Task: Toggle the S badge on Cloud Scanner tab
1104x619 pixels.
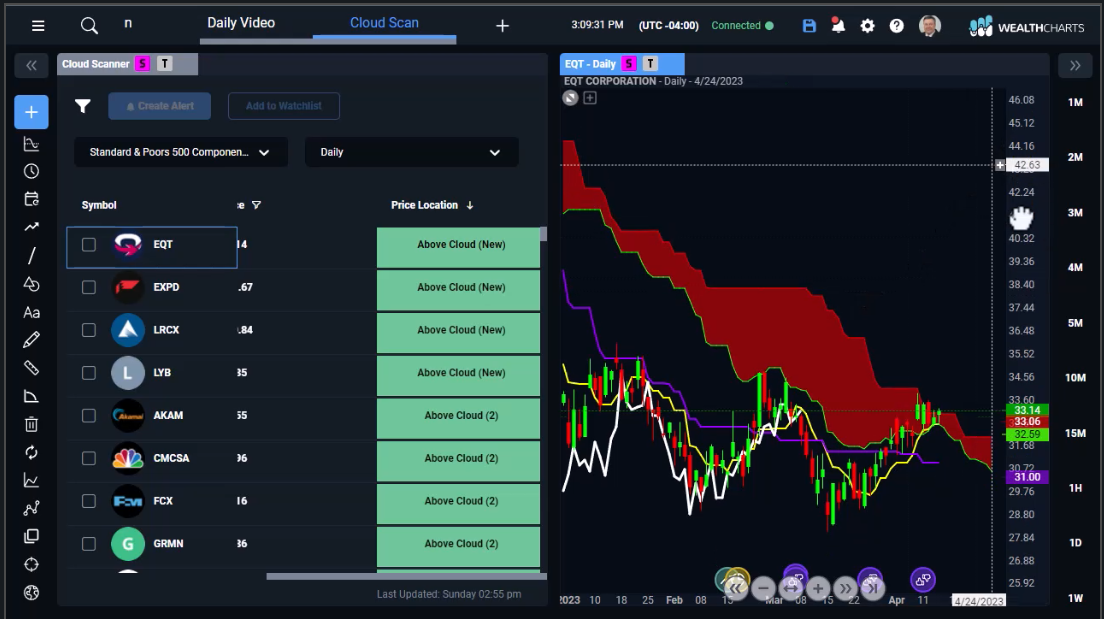Action: coord(143,64)
